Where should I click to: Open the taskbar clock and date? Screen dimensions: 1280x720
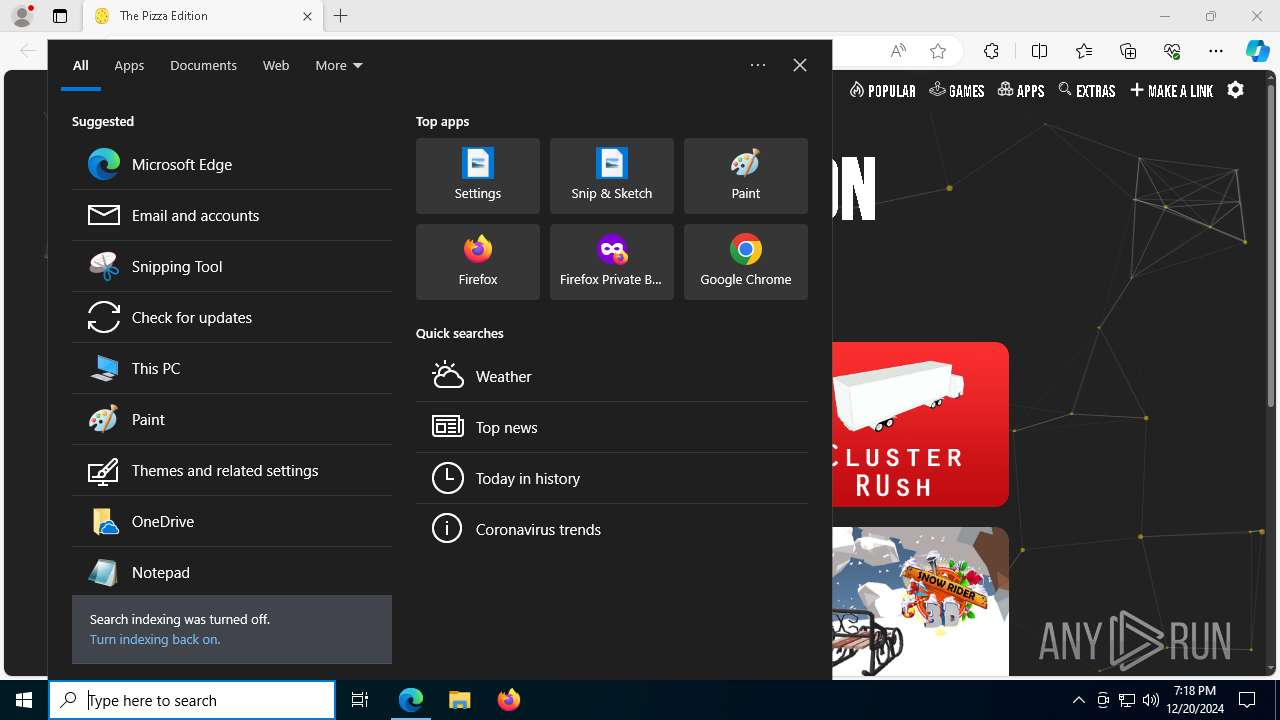click(1195, 700)
